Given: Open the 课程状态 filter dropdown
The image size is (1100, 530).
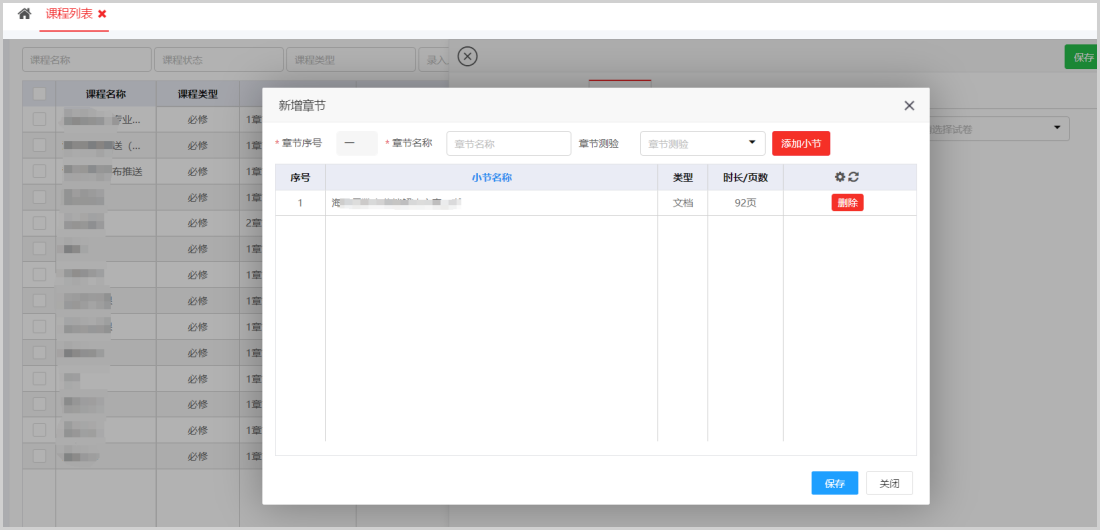Looking at the screenshot, I should point(218,60).
